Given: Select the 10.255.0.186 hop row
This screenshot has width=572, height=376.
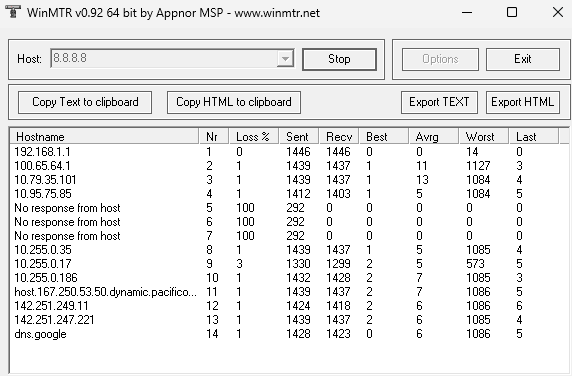Looking at the screenshot, I should click(288, 278).
